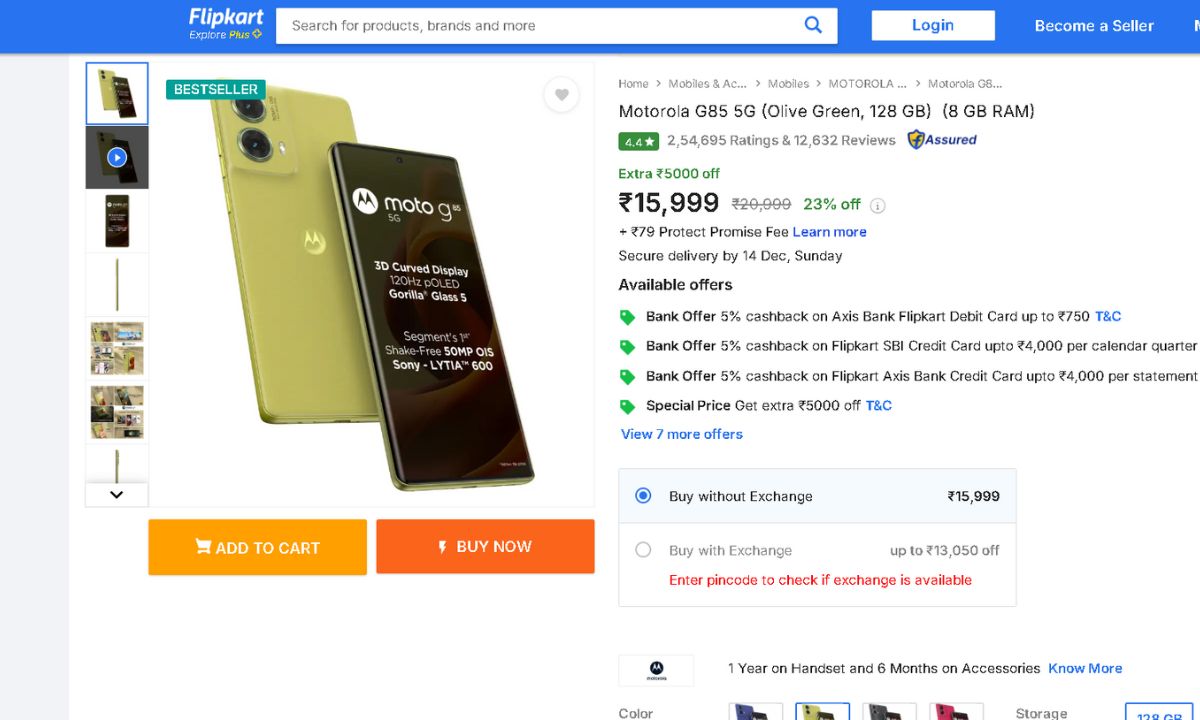This screenshot has width=1200, height=720.
Task: Click the Flipkart Assured badge
Action: [942, 140]
